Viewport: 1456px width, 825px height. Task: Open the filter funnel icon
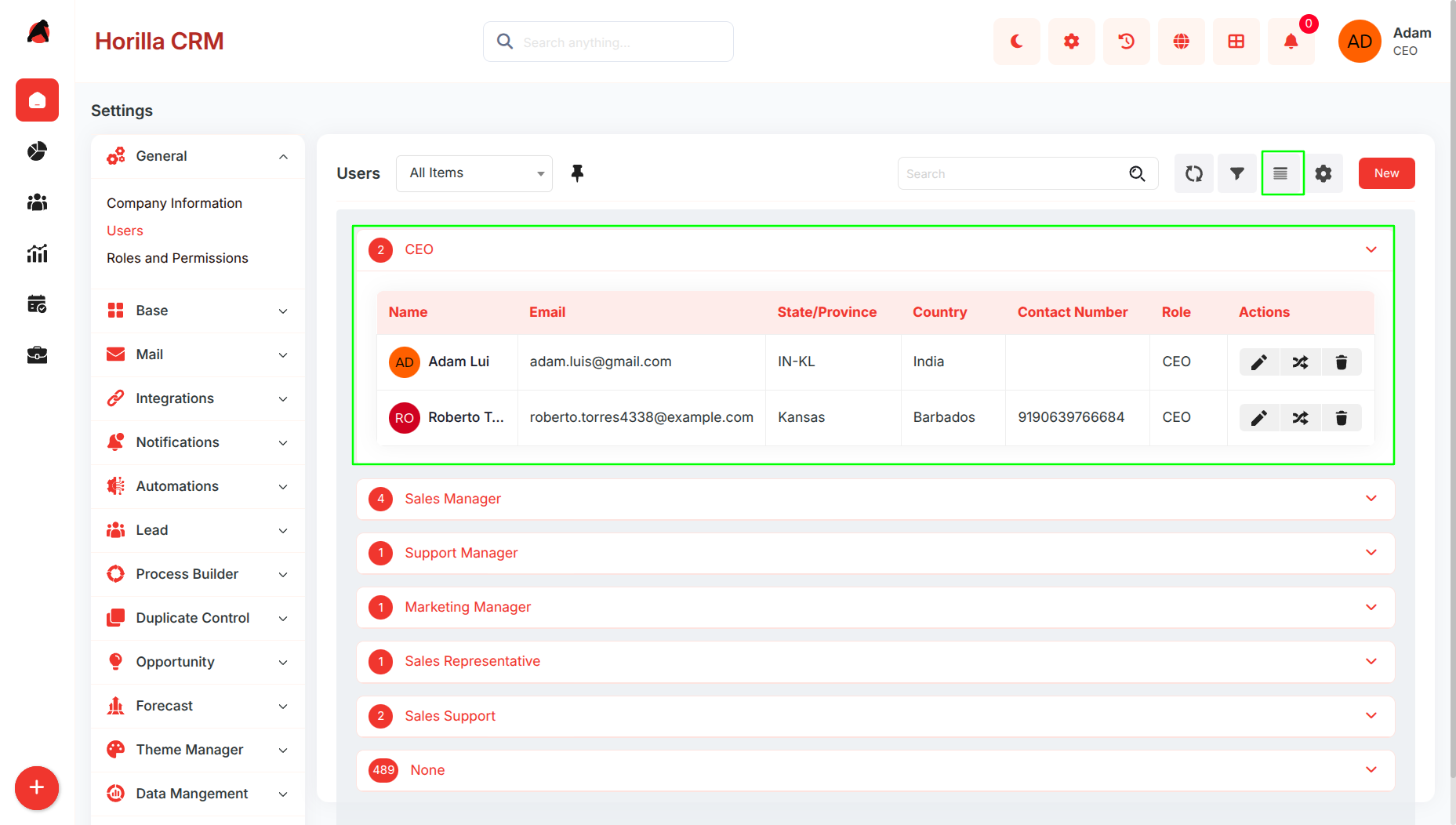pyautogui.click(x=1236, y=173)
